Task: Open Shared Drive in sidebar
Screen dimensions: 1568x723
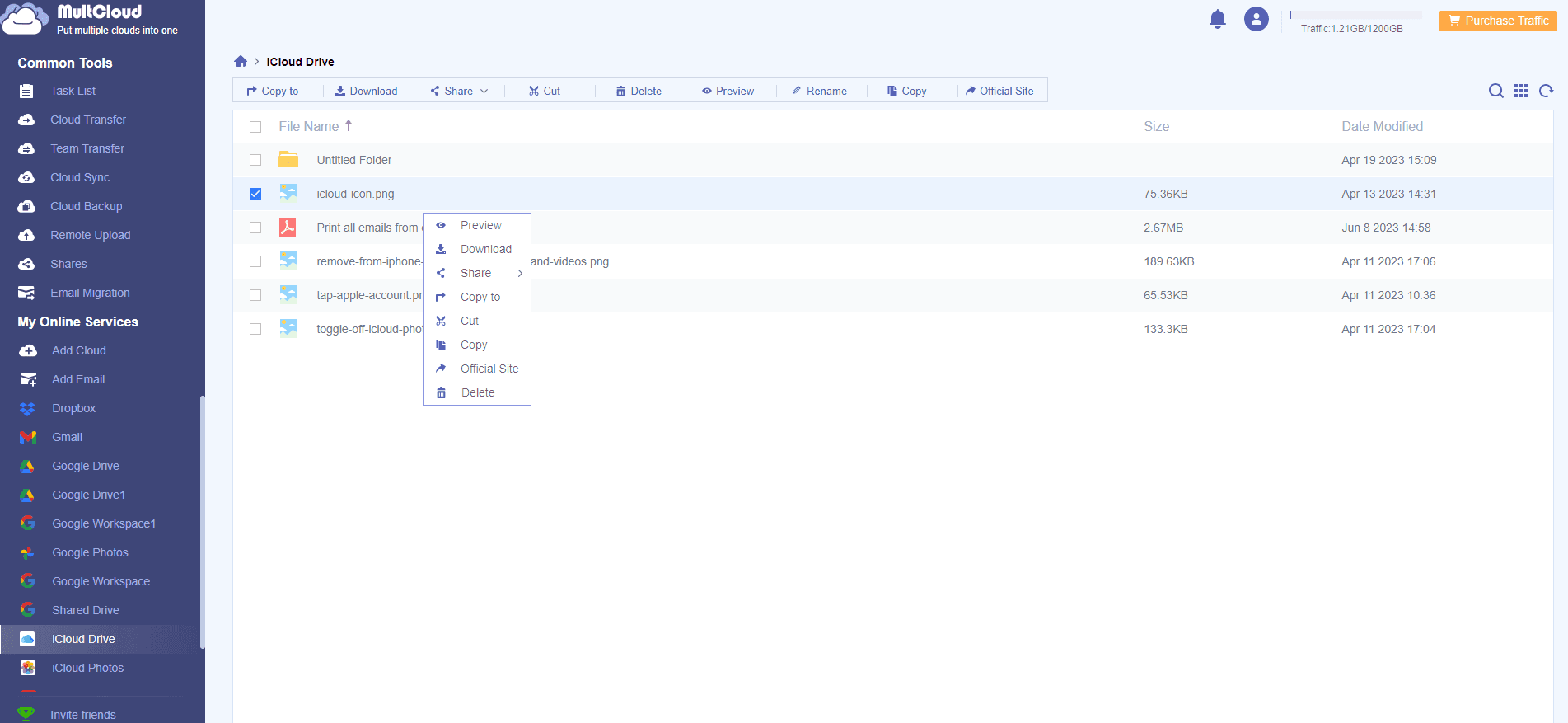Action: pyautogui.click(x=86, y=610)
